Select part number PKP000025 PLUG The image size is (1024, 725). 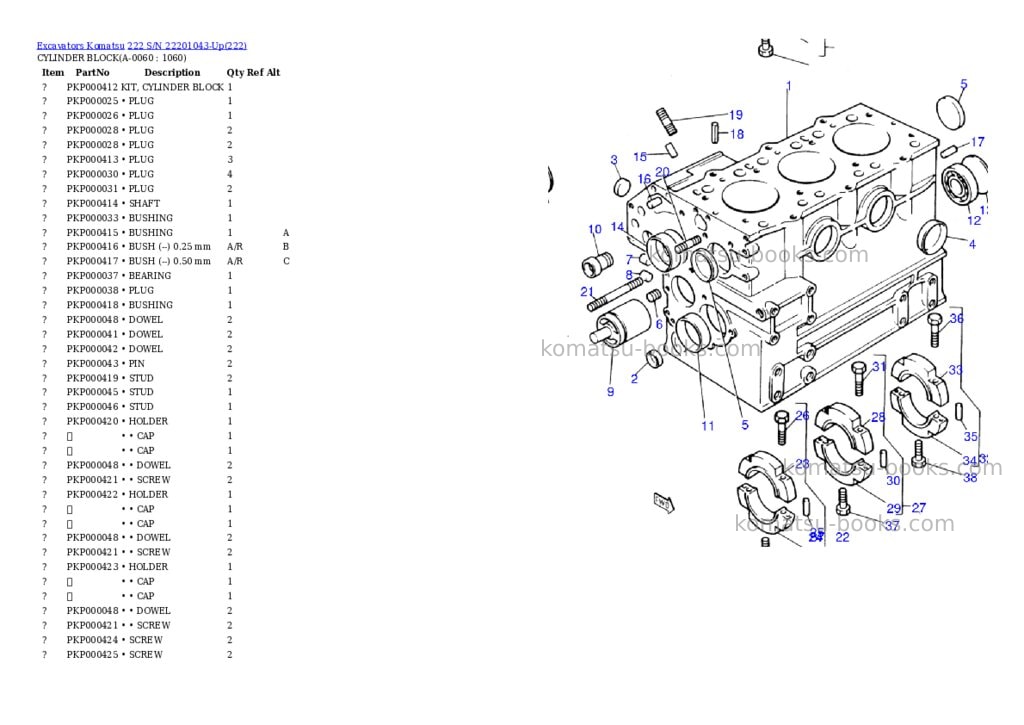coord(110,101)
